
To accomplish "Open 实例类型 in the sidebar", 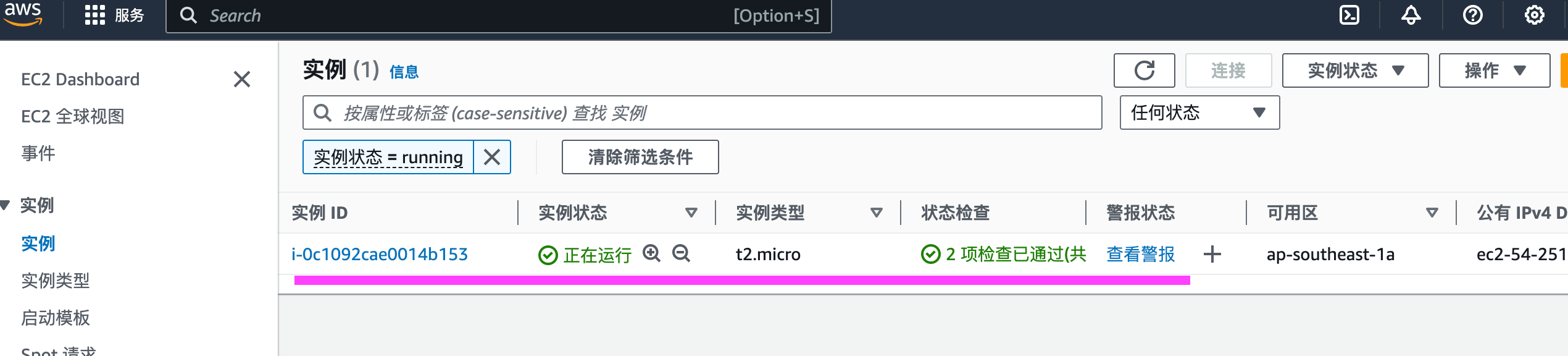I will coord(56,281).
